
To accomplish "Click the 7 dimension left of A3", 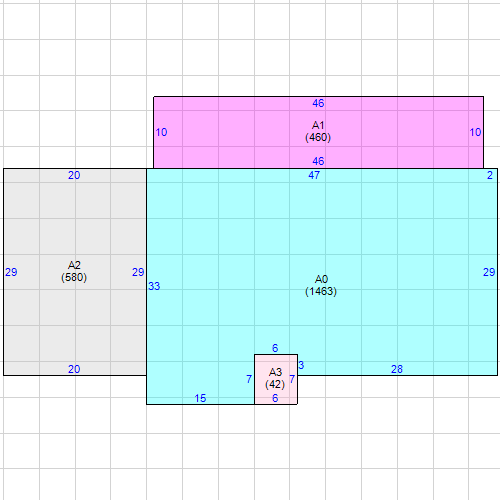I will [249, 379].
